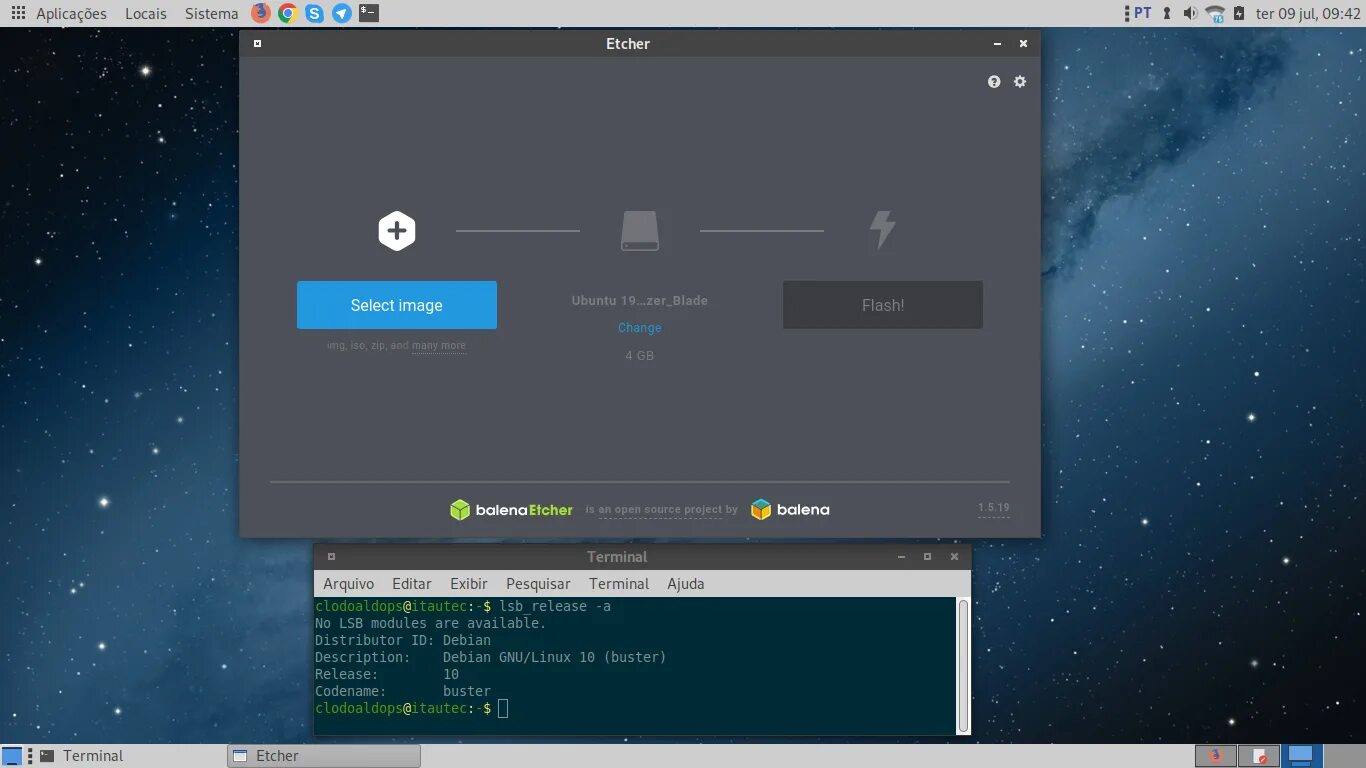This screenshot has height=768, width=1366.
Task: Click the 'Codename: buster' line
Action: coord(403,691)
